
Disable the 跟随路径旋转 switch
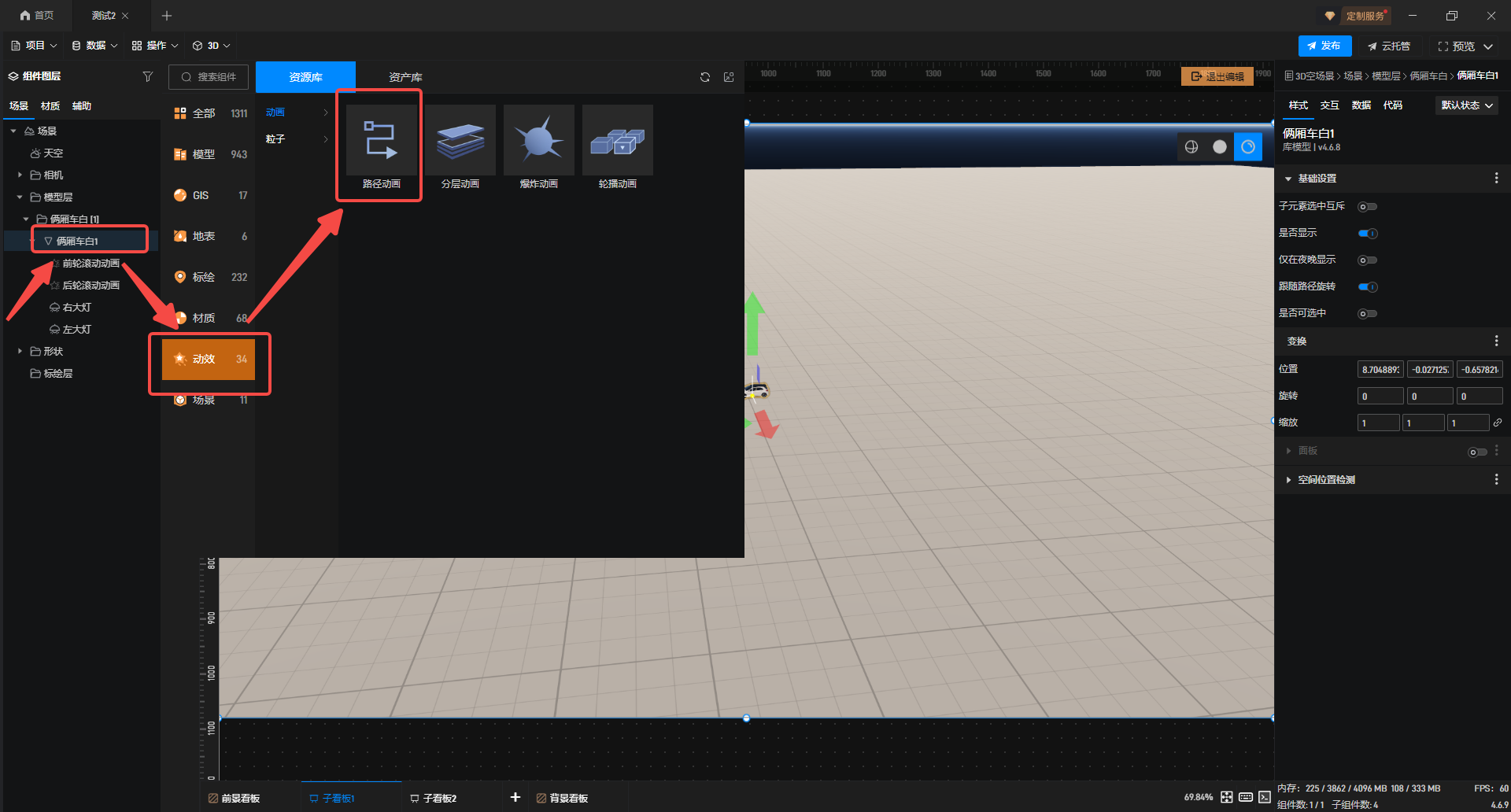(1368, 287)
